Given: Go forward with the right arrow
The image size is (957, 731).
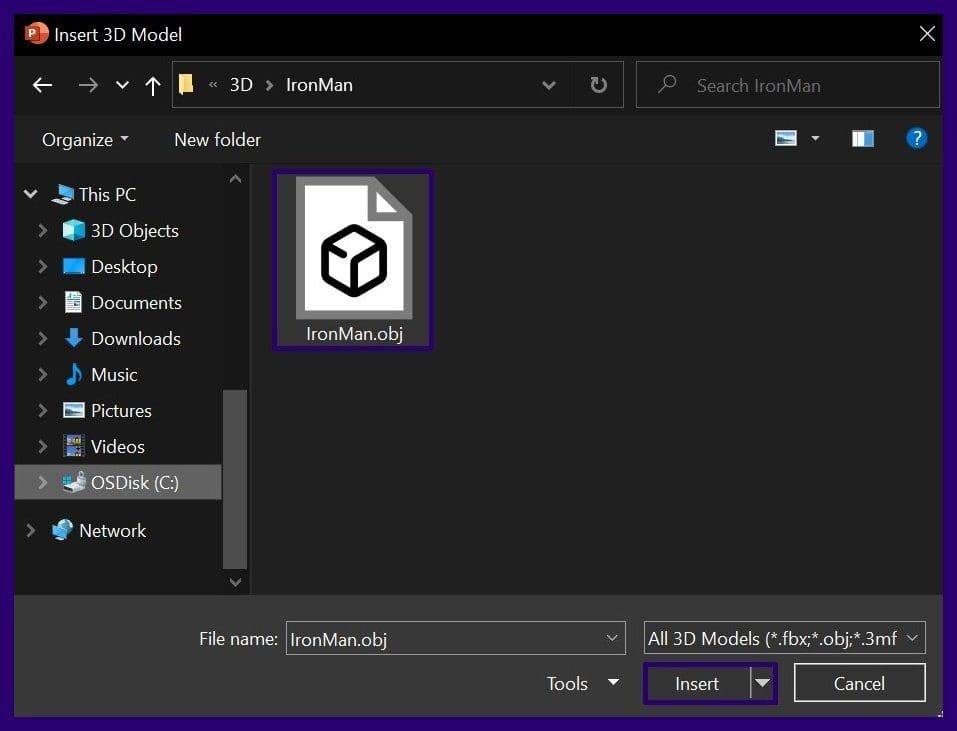Looking at the screenshot, I should [x=88, y=85].
